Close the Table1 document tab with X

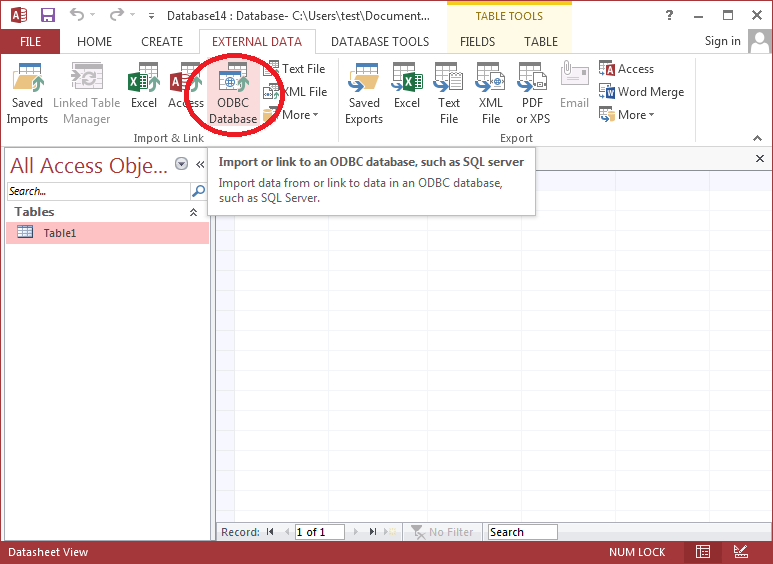click(760, 158)
